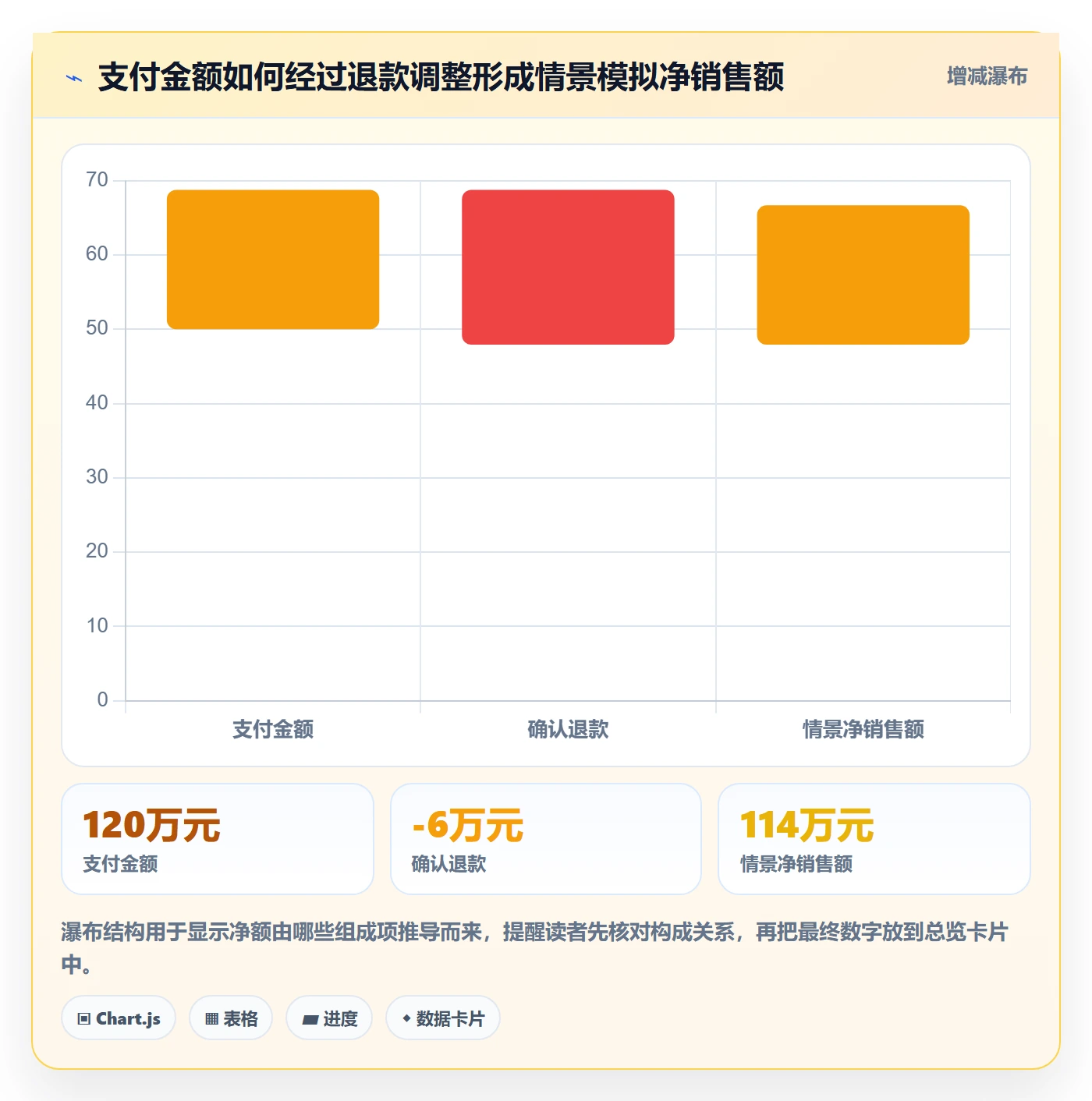Open the 120万元 支付金额 data card
The height and width of the screenshot is (1101, 1092).
click(218, 839)
